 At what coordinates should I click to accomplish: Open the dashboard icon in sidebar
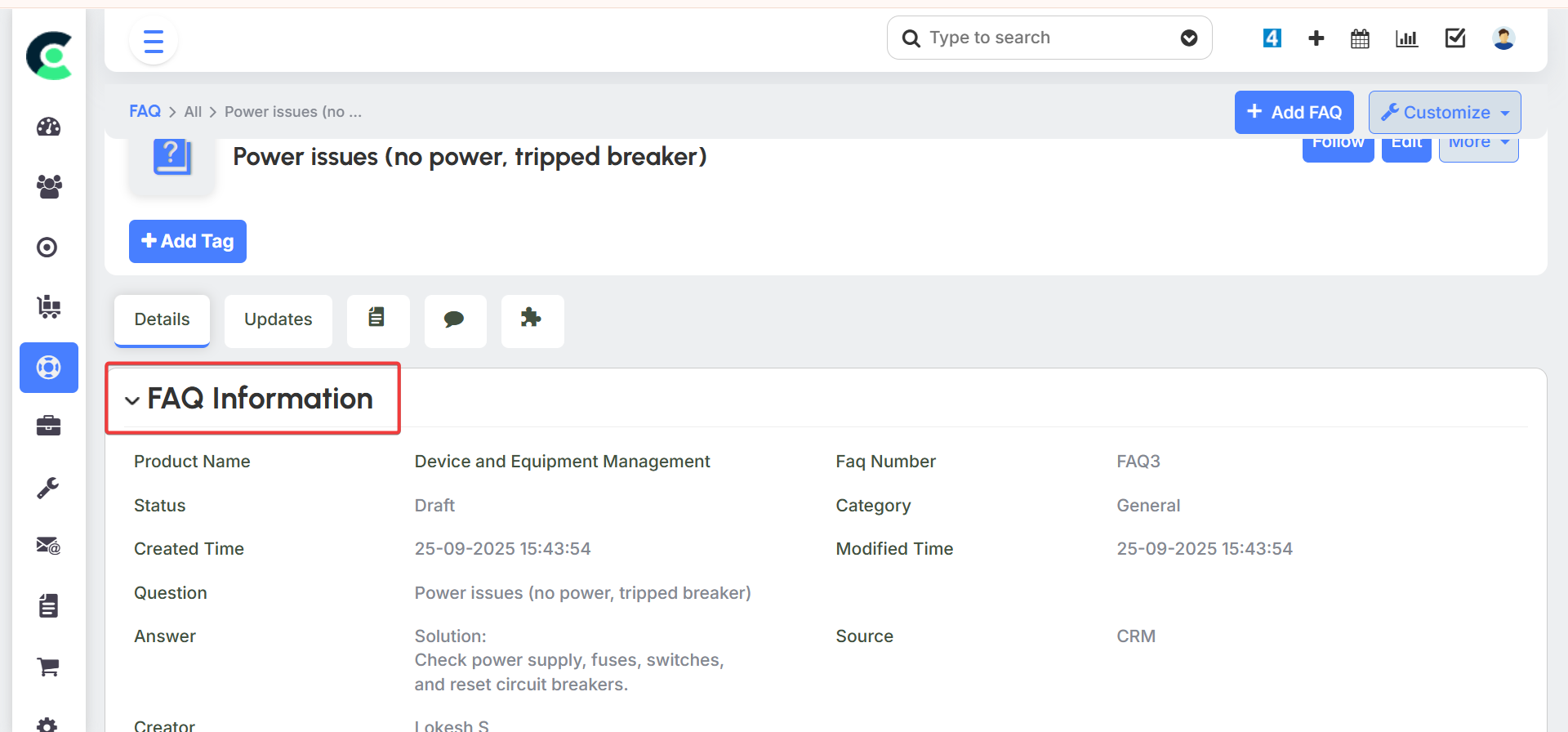(x=49, y=127)
